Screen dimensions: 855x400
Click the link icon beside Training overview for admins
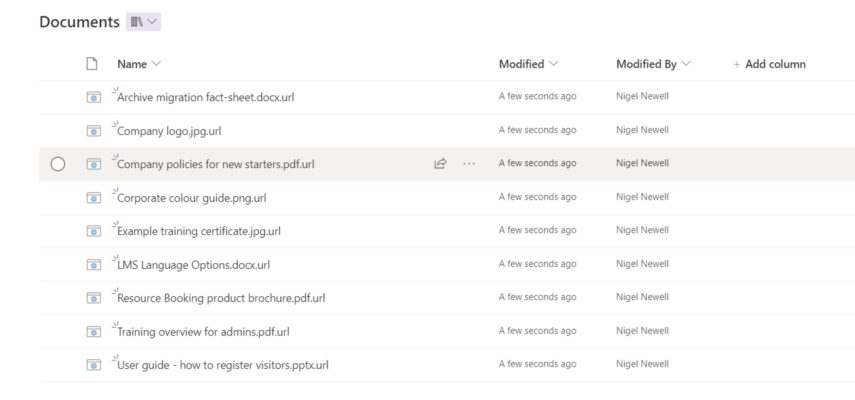point(94,331)
